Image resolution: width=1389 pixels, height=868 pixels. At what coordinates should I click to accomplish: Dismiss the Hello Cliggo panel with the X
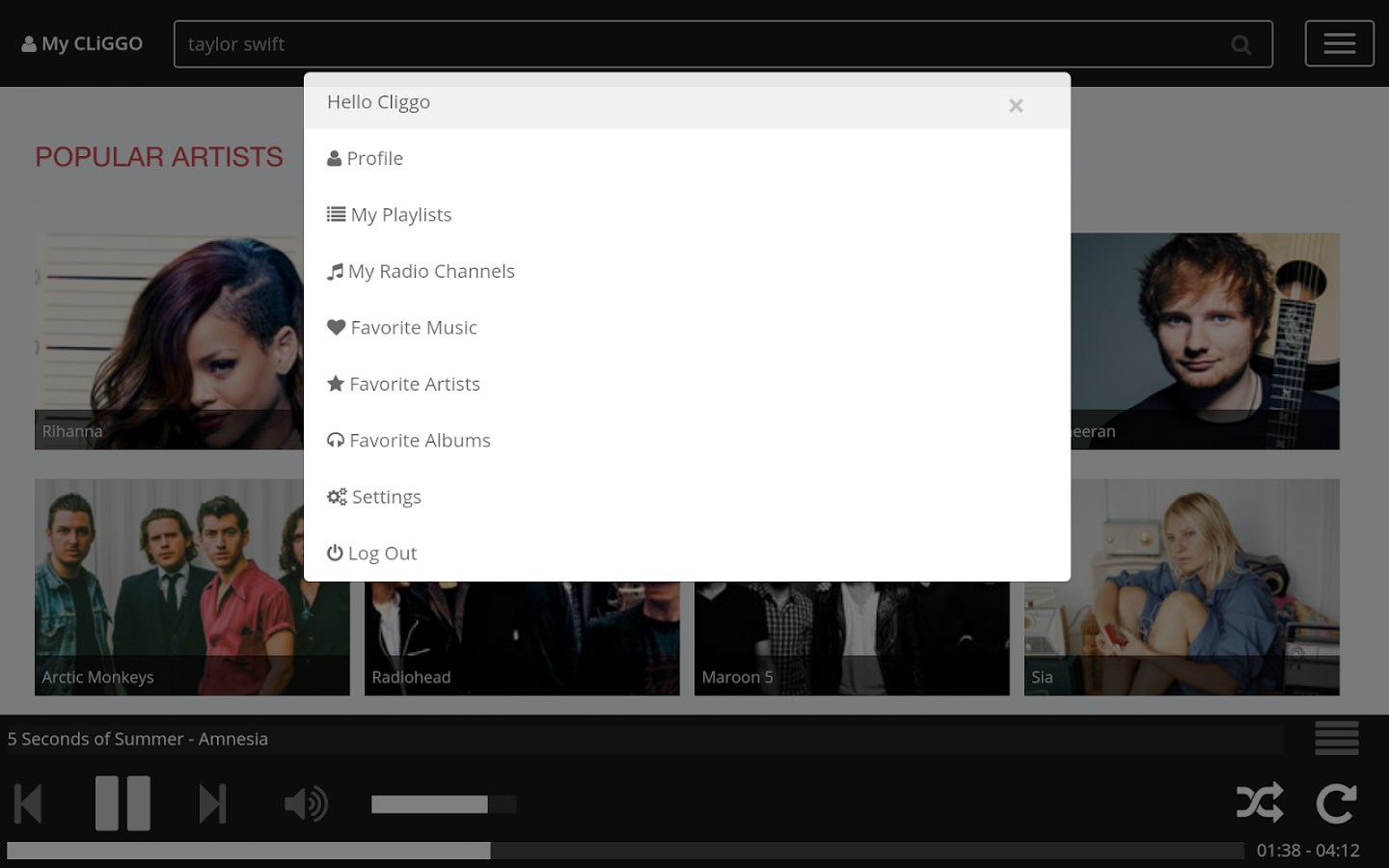[1016, 105]
